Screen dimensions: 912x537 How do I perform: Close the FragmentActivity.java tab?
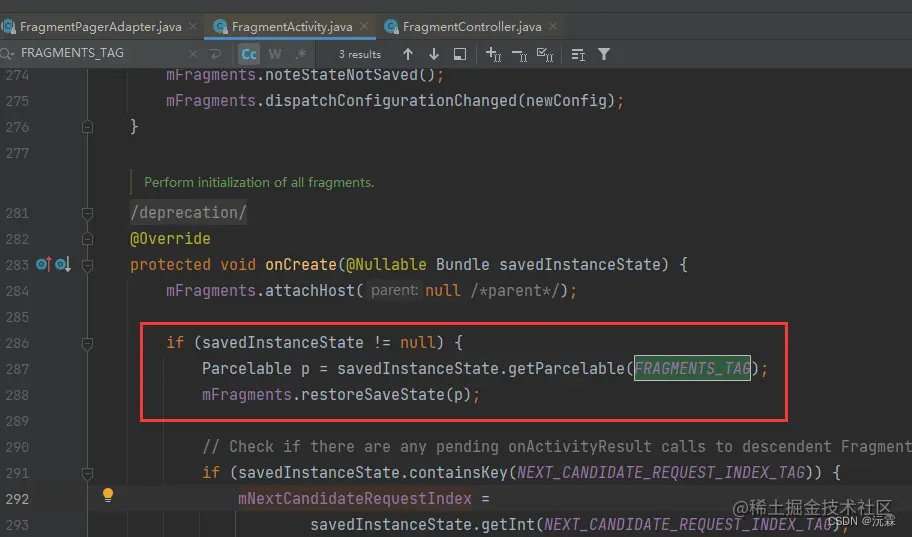click(x=364, y=26)
